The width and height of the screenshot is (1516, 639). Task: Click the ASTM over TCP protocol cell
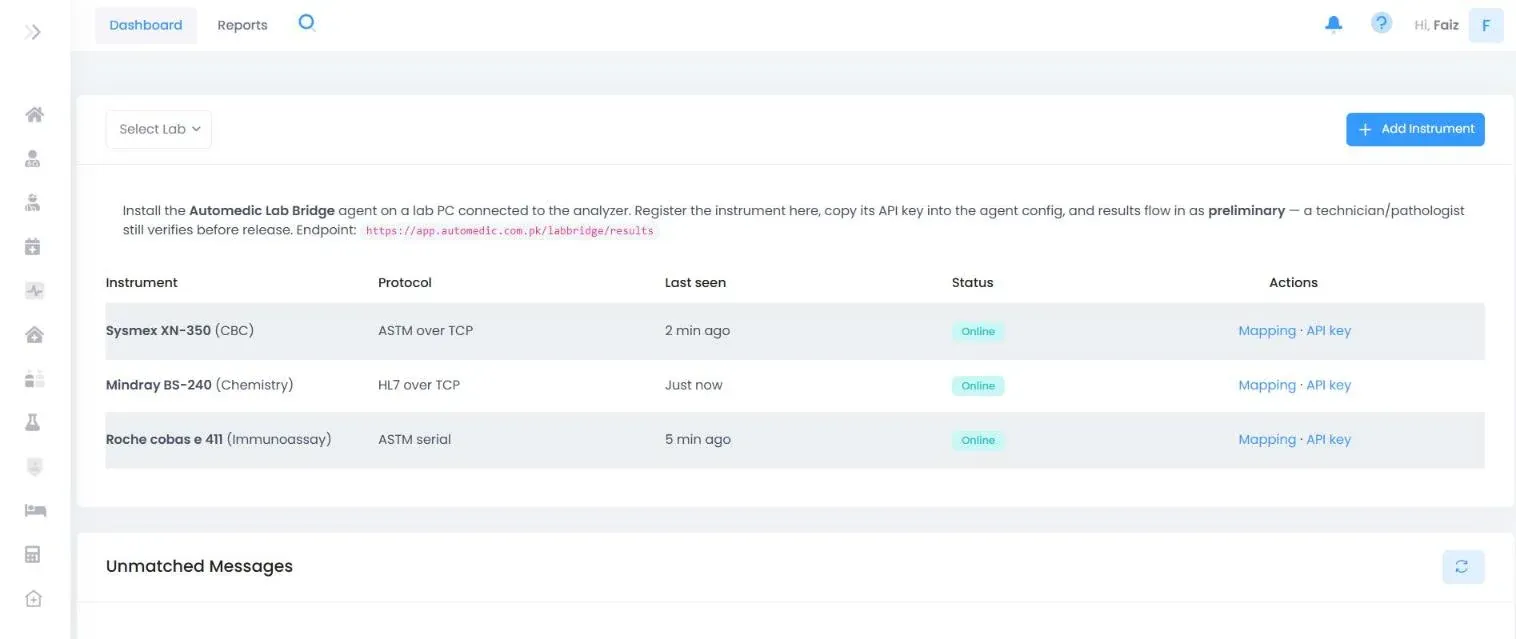(426, 331)
